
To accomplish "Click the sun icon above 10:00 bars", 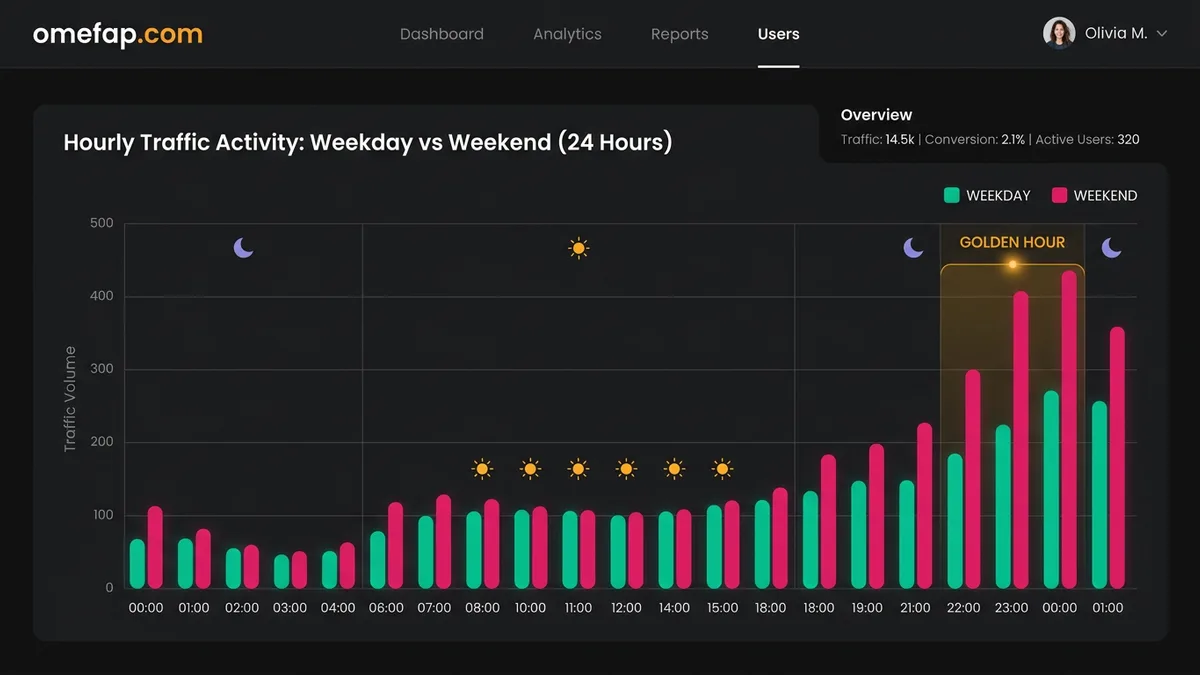I will [530, 468].
